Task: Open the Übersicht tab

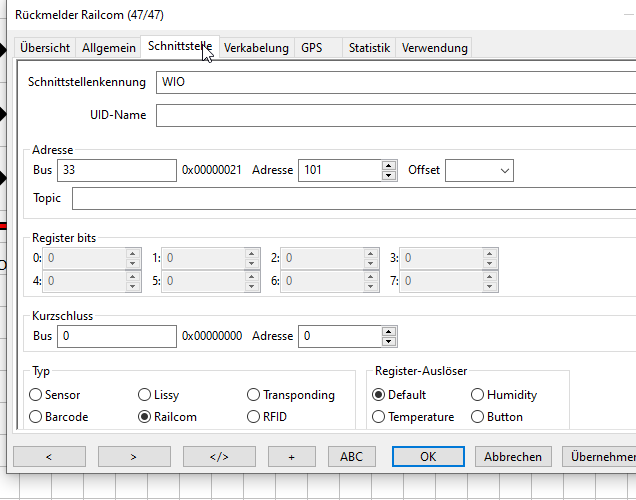Action: (x=45, y=48)
